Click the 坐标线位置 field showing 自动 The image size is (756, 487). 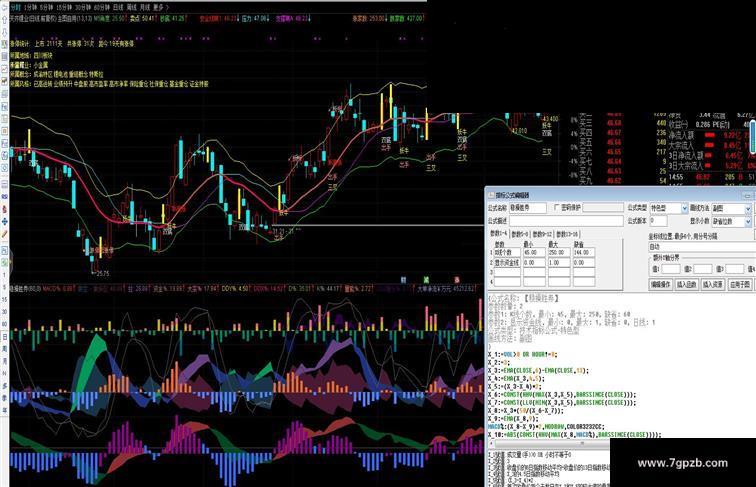[x=702, y=247]
